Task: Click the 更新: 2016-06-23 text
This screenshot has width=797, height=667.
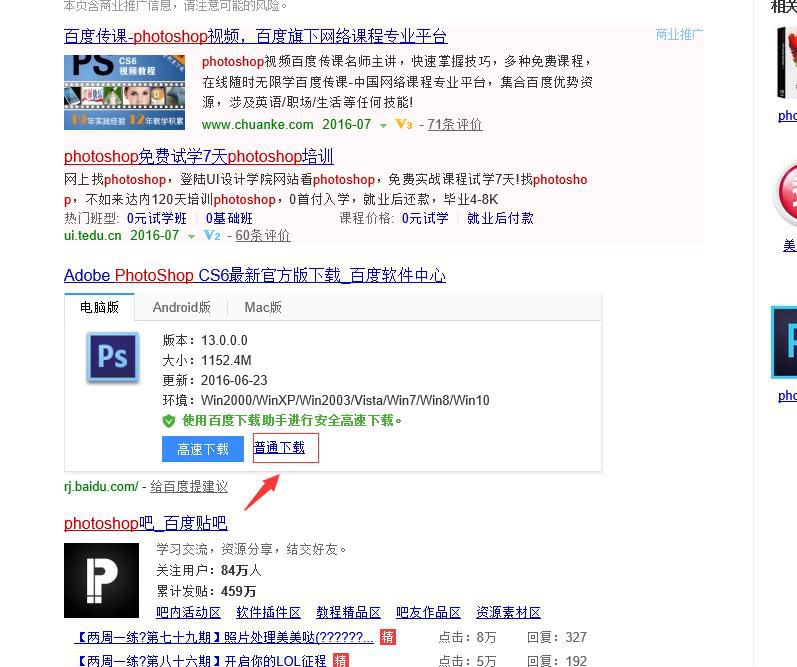Action: 214,380
